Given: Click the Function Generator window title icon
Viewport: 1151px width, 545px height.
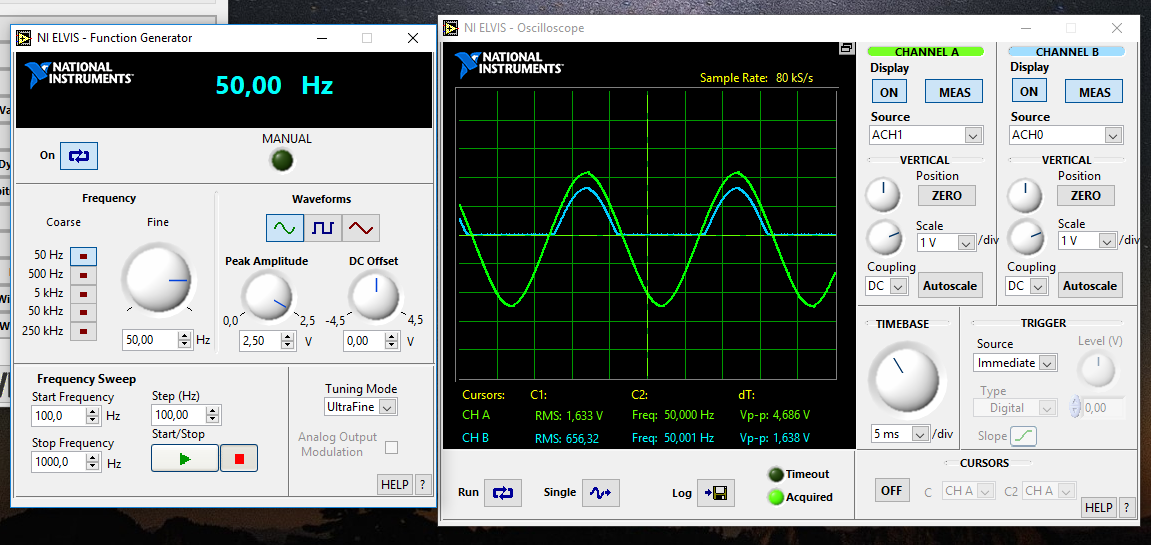Looking at the screenshot, I should 24,37.
